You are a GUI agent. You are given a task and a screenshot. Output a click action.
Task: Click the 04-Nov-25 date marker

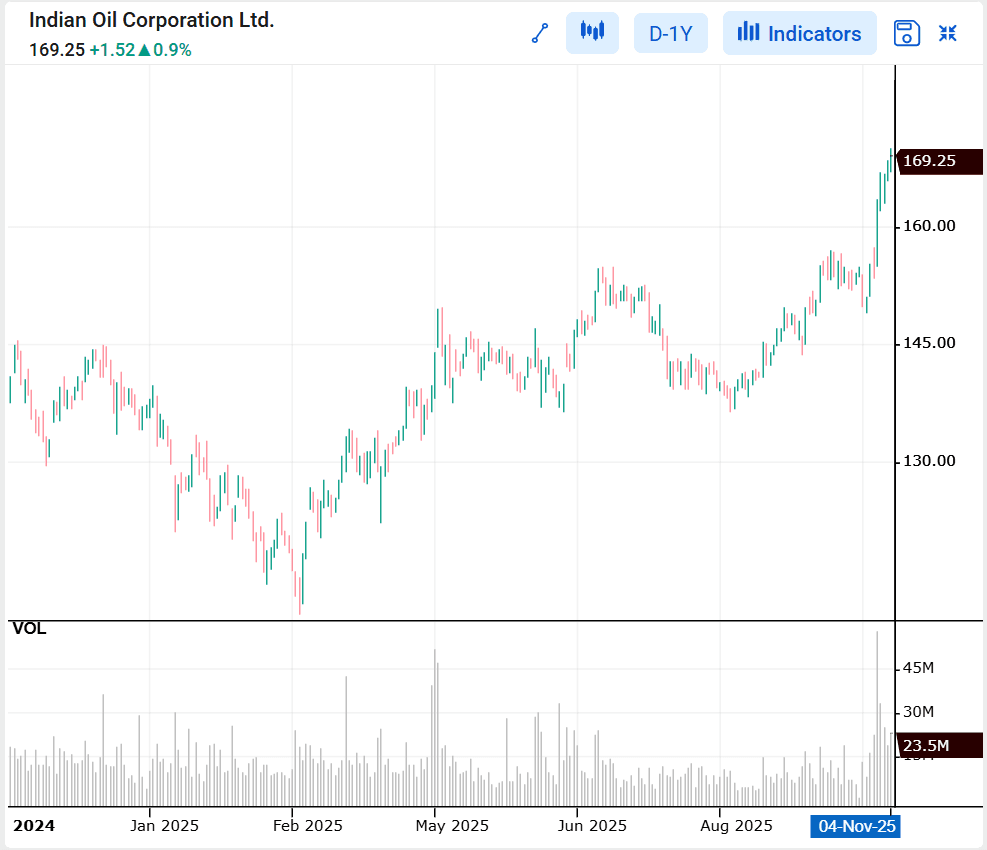click(x=856, y=826)
